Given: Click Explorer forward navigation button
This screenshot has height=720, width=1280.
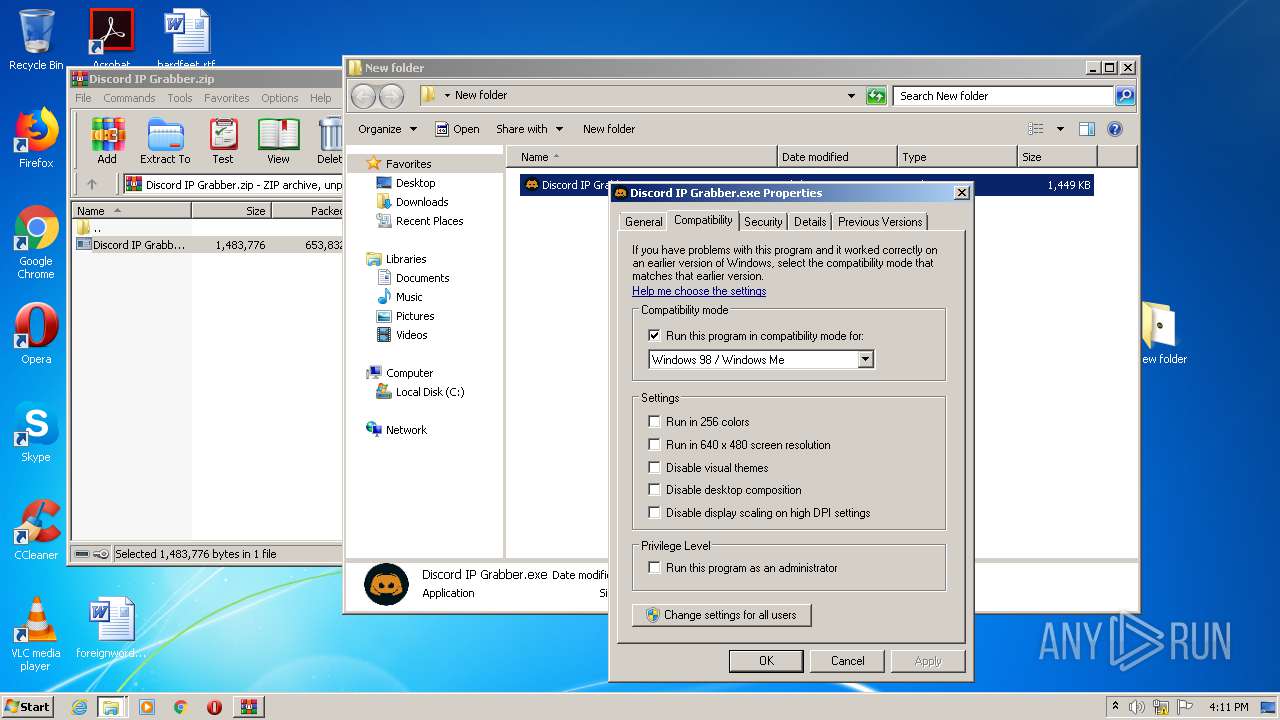Looking at the screenshot, I should tap(391, 96).
